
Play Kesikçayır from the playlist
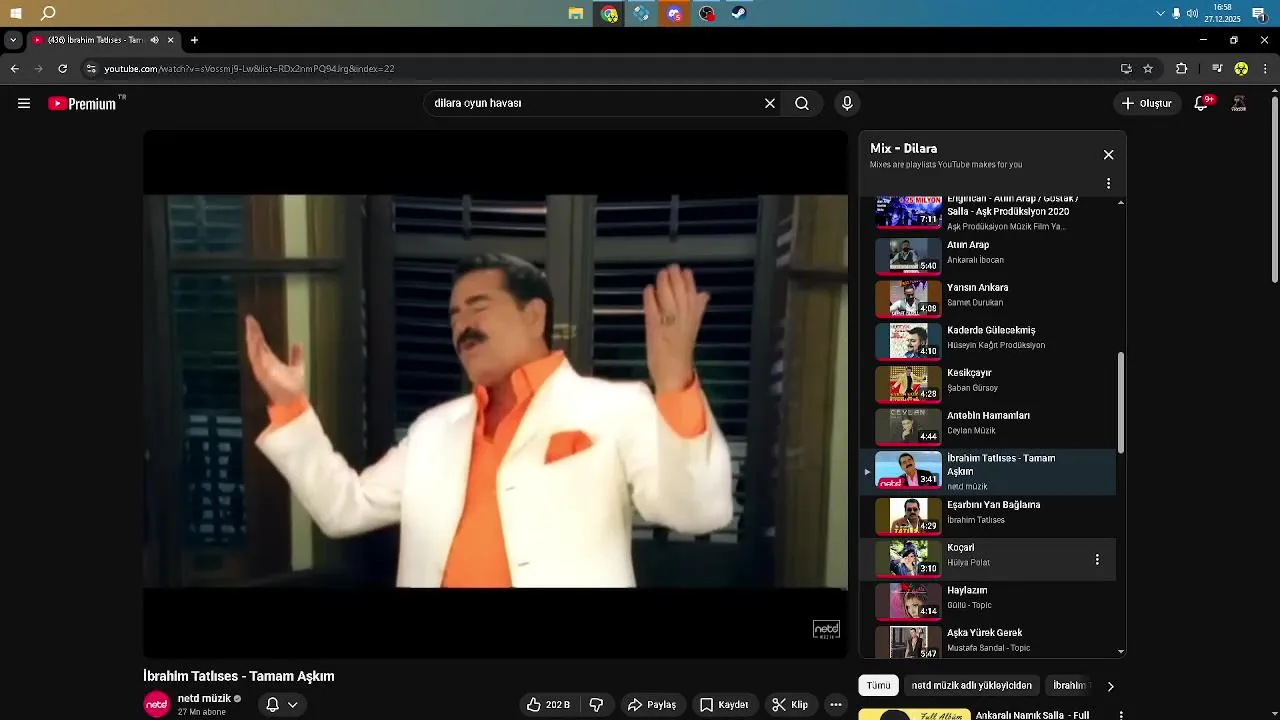click(x=990, y=383)
